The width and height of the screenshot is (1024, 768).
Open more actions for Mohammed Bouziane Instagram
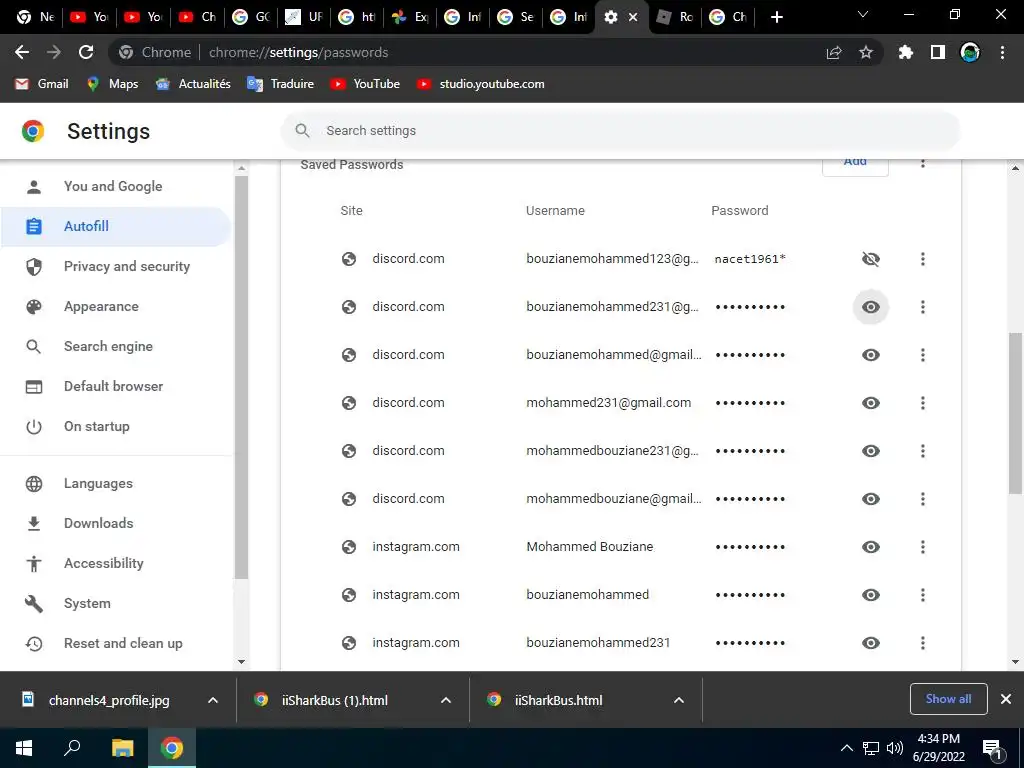pos(923,547)
